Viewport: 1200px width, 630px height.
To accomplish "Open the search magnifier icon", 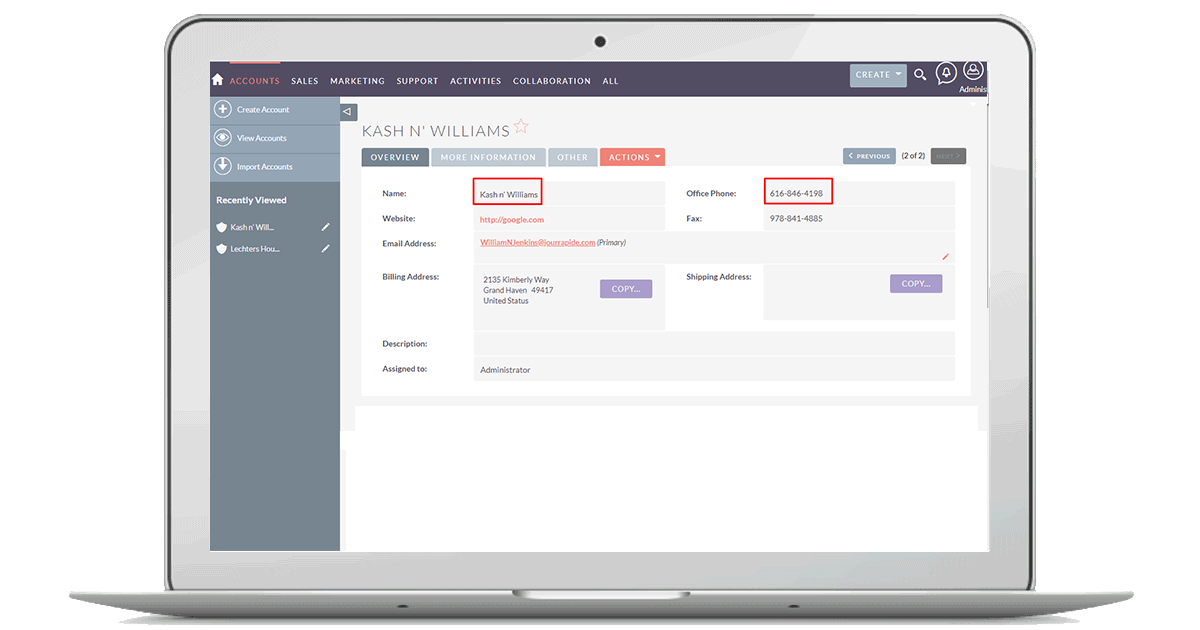I will (x=920, y=75).
